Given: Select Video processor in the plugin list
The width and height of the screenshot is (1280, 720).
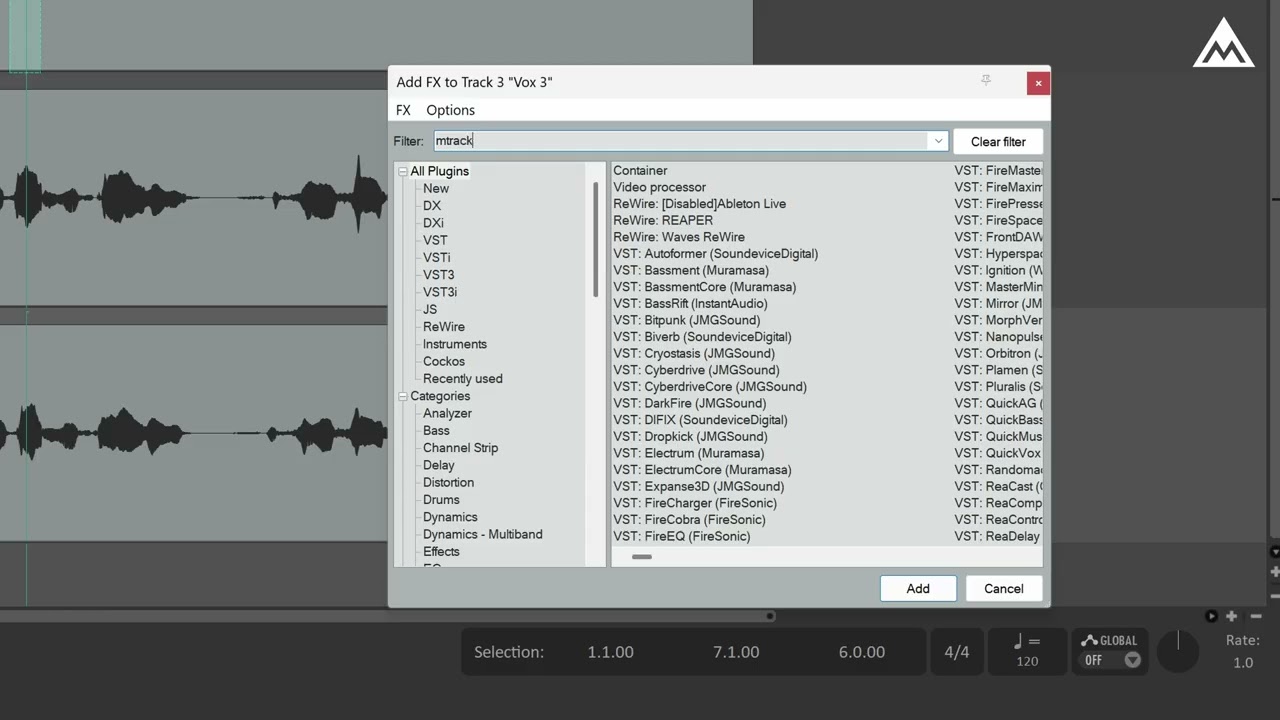Looking at the screenshot, I should coord(660,187).
